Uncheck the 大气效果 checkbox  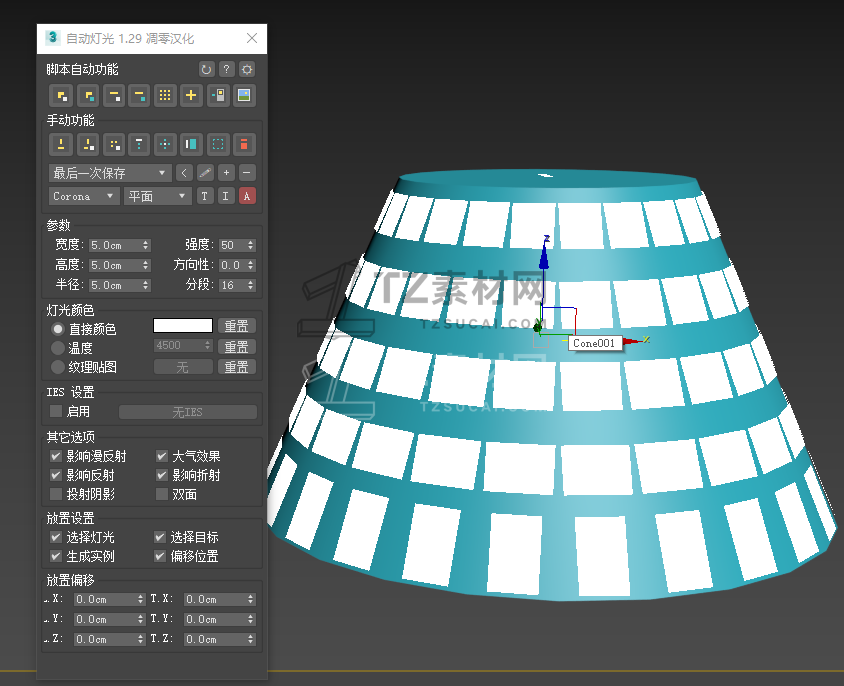click(x=162, y=456)
